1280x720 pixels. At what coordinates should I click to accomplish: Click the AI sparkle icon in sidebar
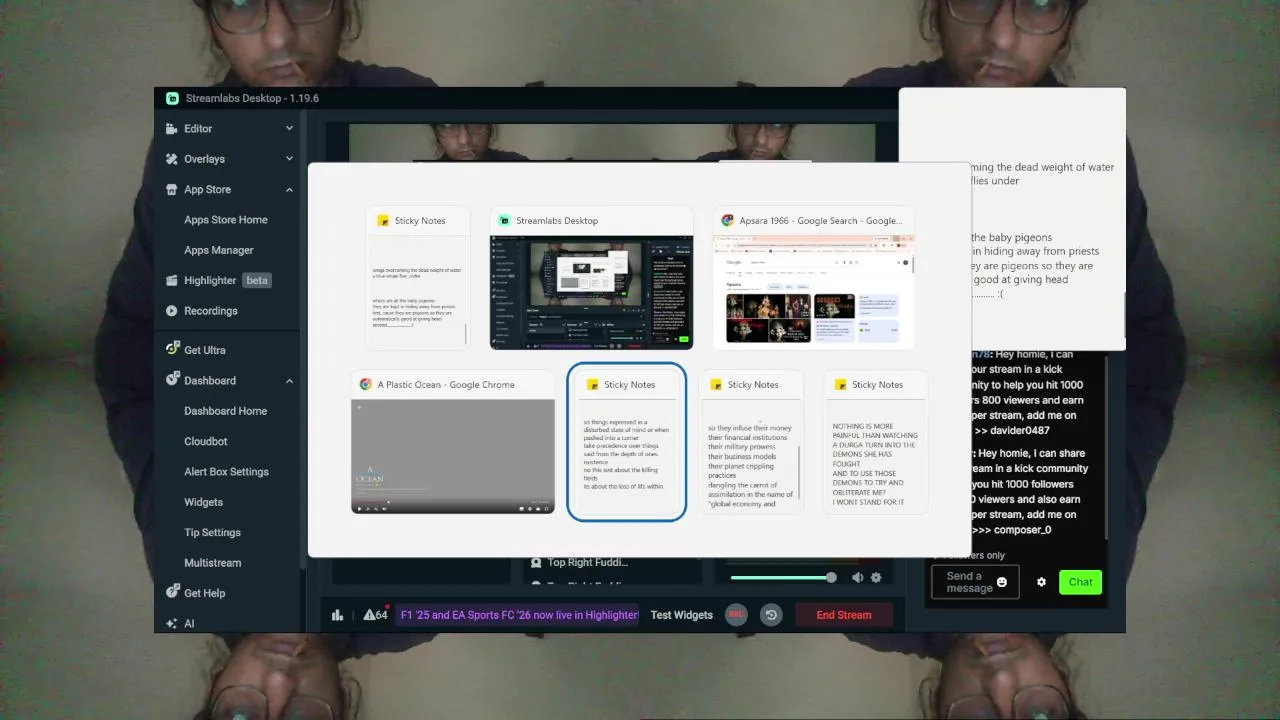click(x=172, y=623)
